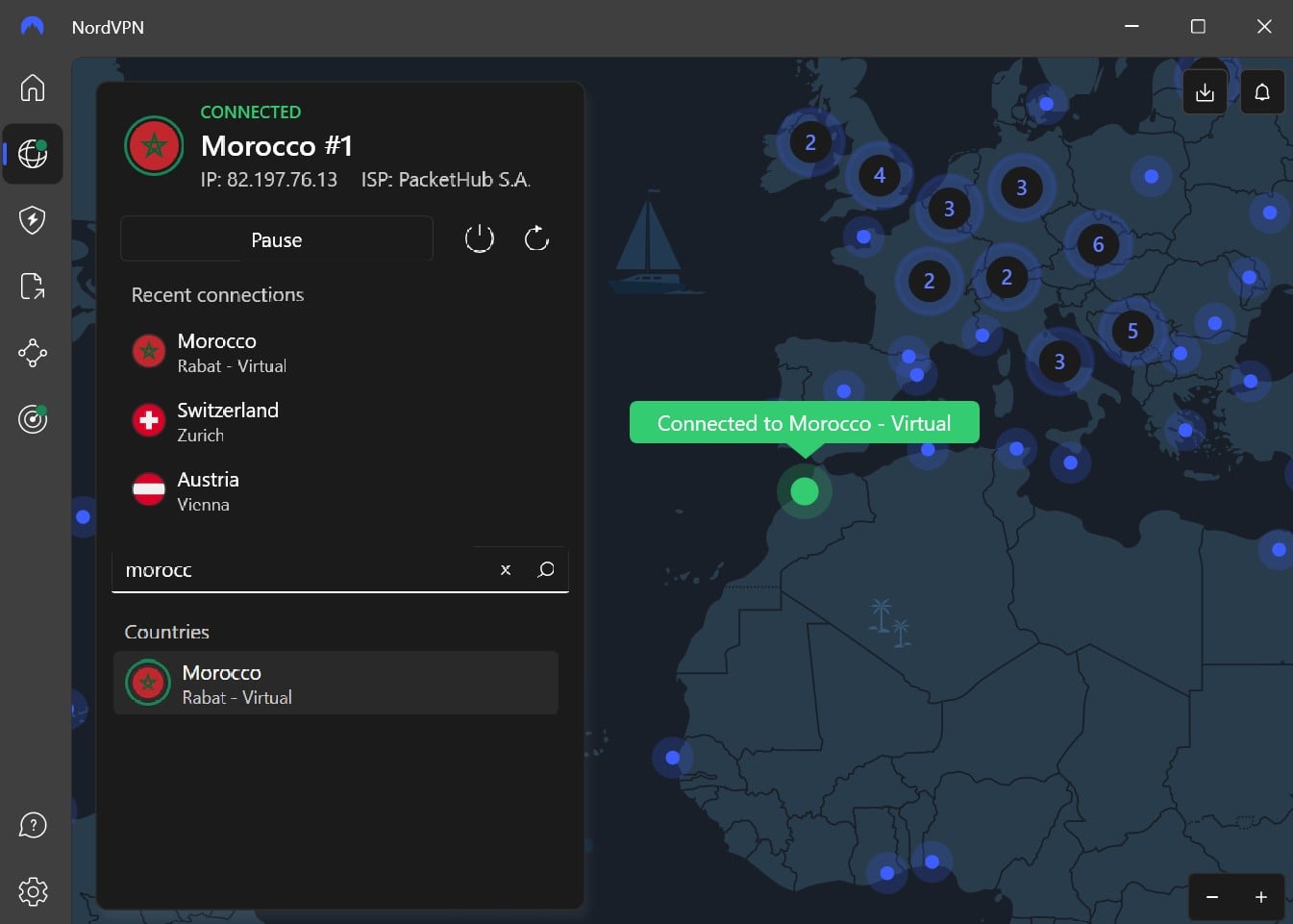Image resolution: width=1293 pixels, height=924 pixels.
Task: Zoom out the map with minus control
Action: point(1212,896)
